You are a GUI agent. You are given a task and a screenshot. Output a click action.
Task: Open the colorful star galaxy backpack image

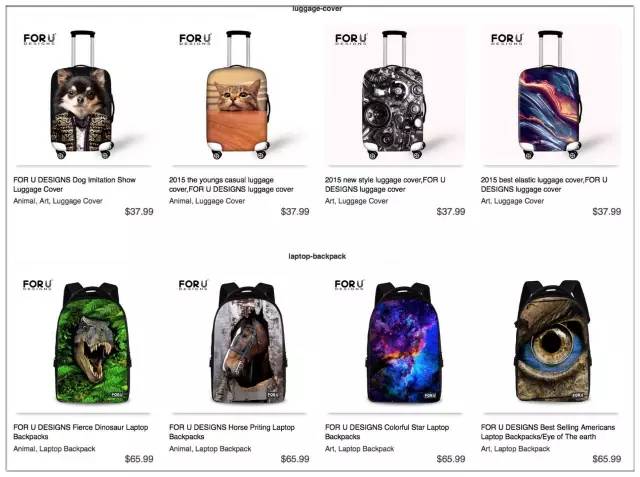[395, 343]
